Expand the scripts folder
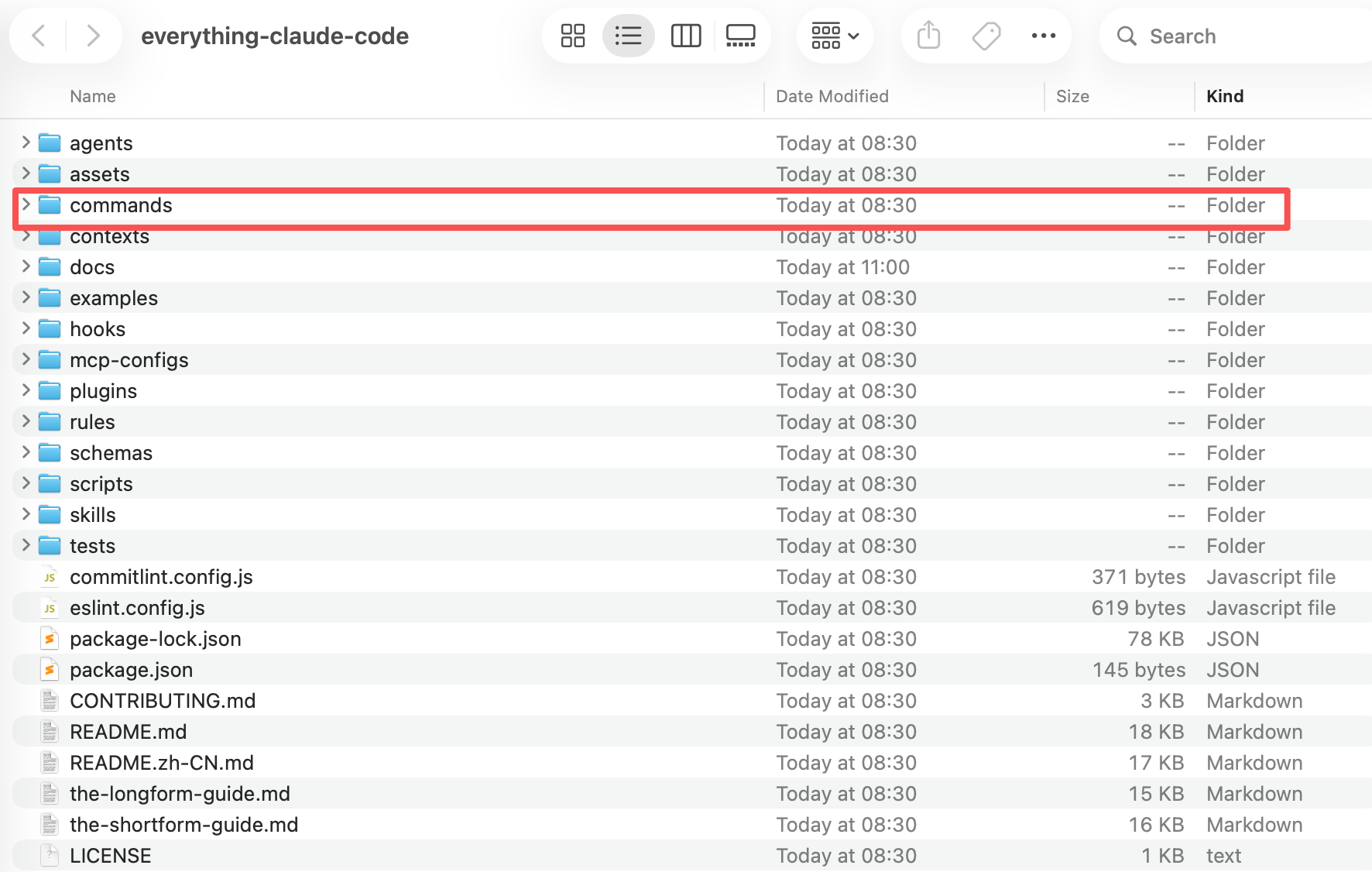Viewport: 1372px width, 872px height. pos(26,483)
